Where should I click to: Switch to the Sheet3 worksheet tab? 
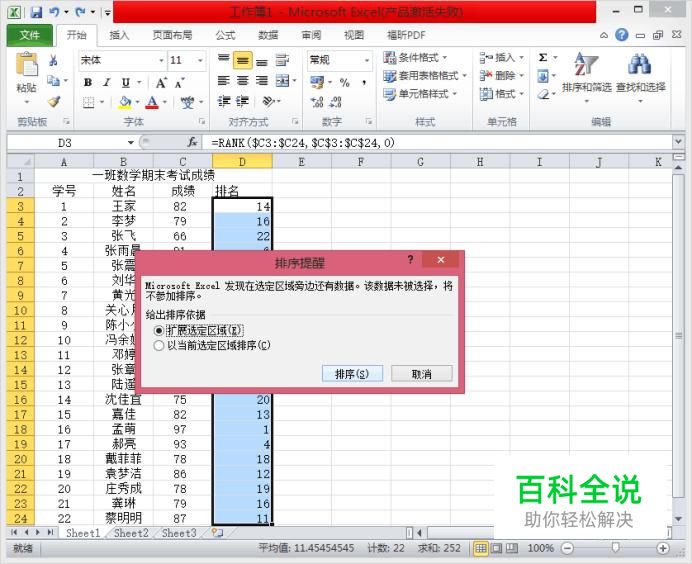(179, 533)
